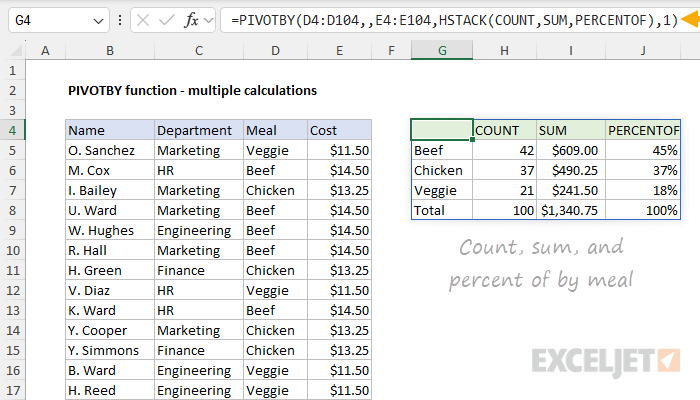Select row 10 header
The image size is (700, 400).
(12, 250)
